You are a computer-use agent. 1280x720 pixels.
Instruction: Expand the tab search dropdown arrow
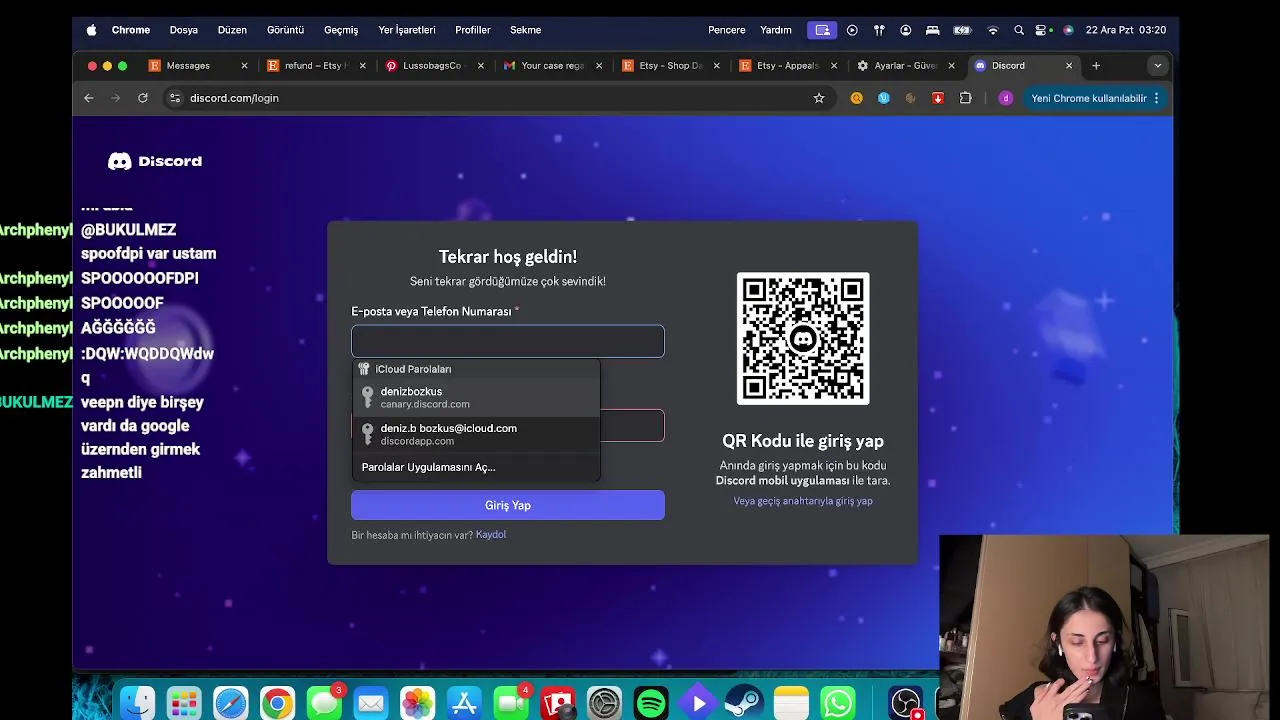(1158, 66)
